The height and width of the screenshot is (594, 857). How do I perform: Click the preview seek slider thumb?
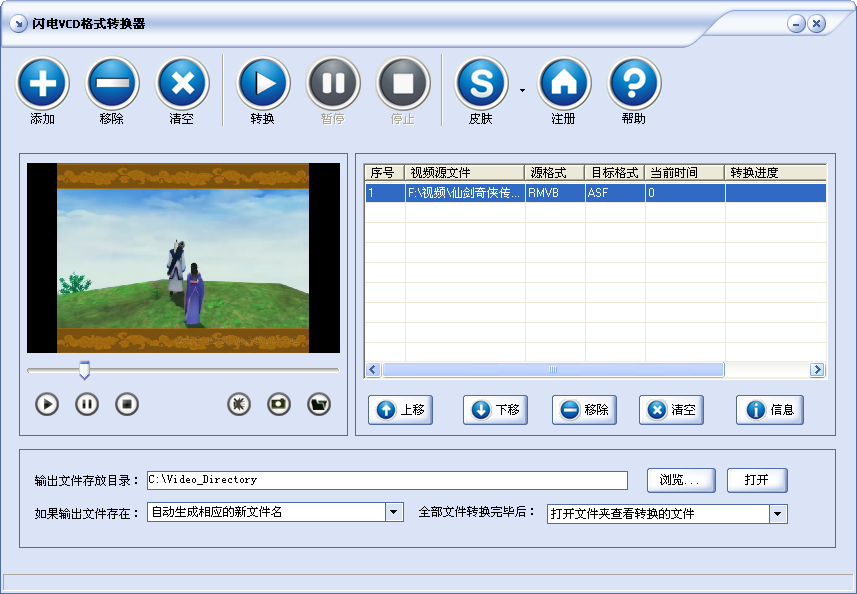[84, 370]
